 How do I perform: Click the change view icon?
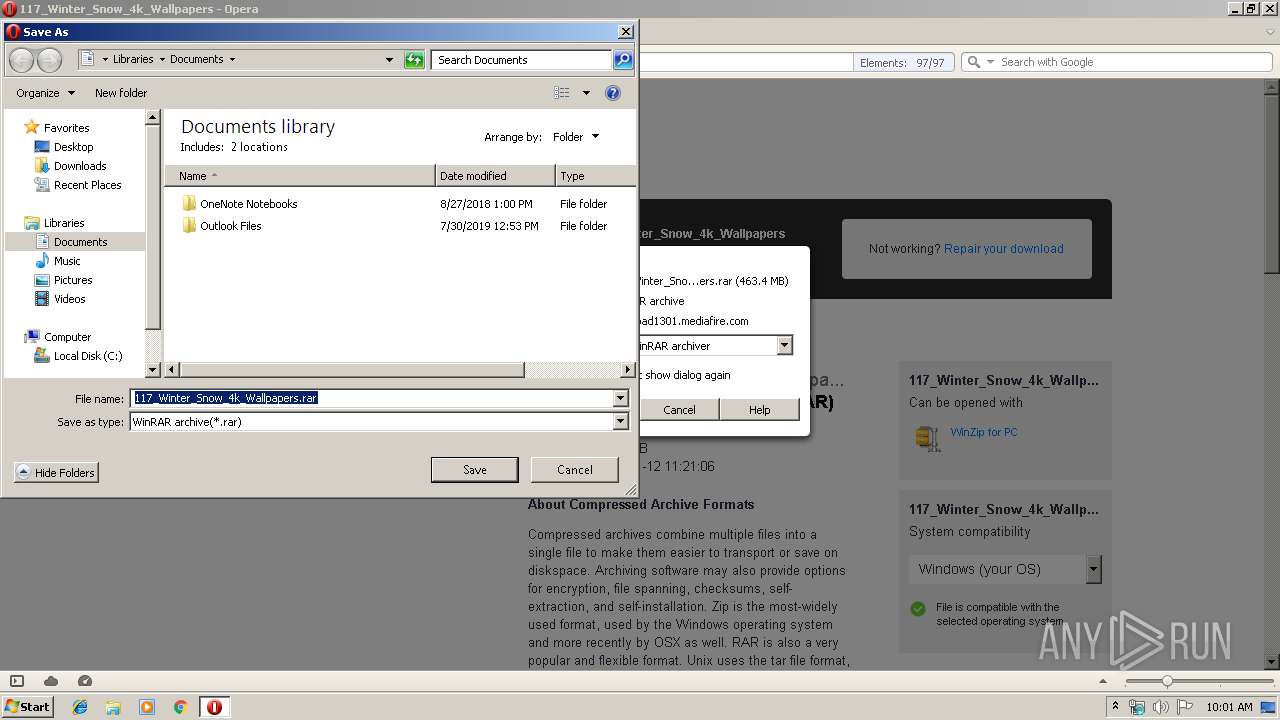coord(562,93)
